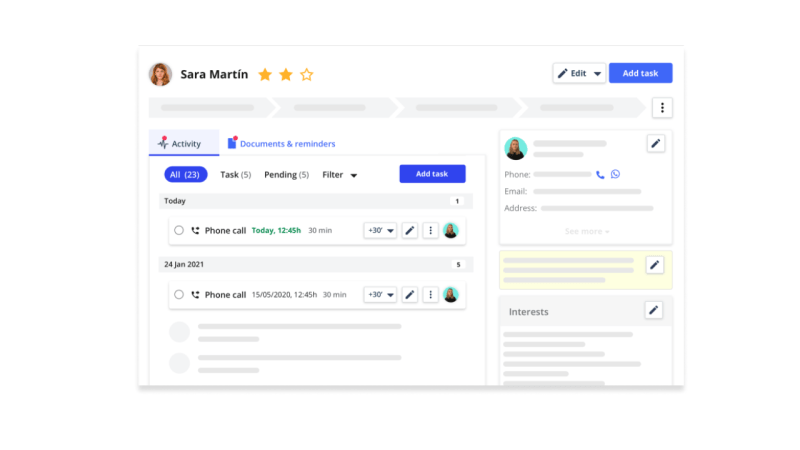The image size is (800, 450).
Task: Show Pending (5) tasks
Action: [286, 174]
